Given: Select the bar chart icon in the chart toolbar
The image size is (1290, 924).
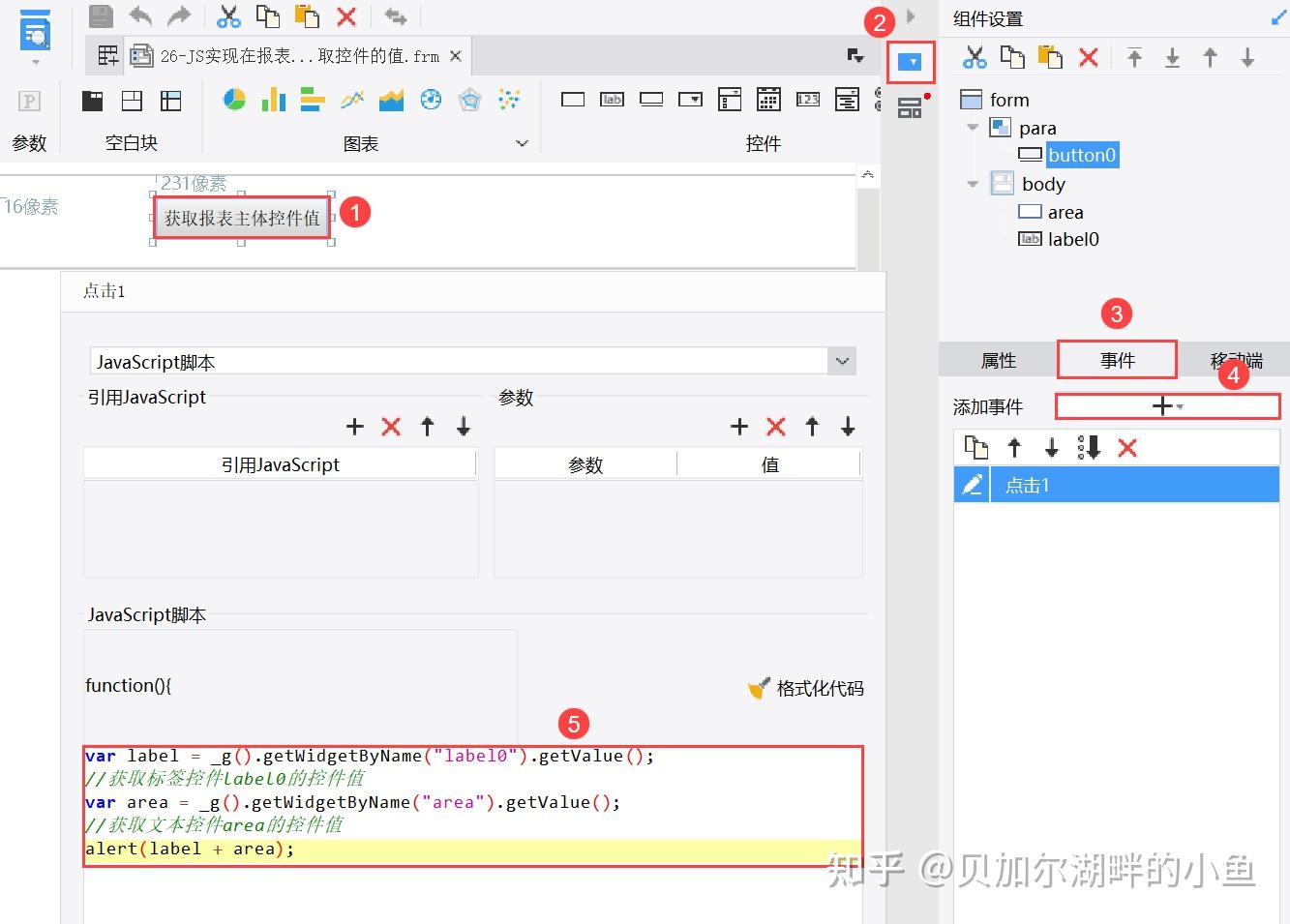Looking at the screenshot, I should (x=273, y=100).
